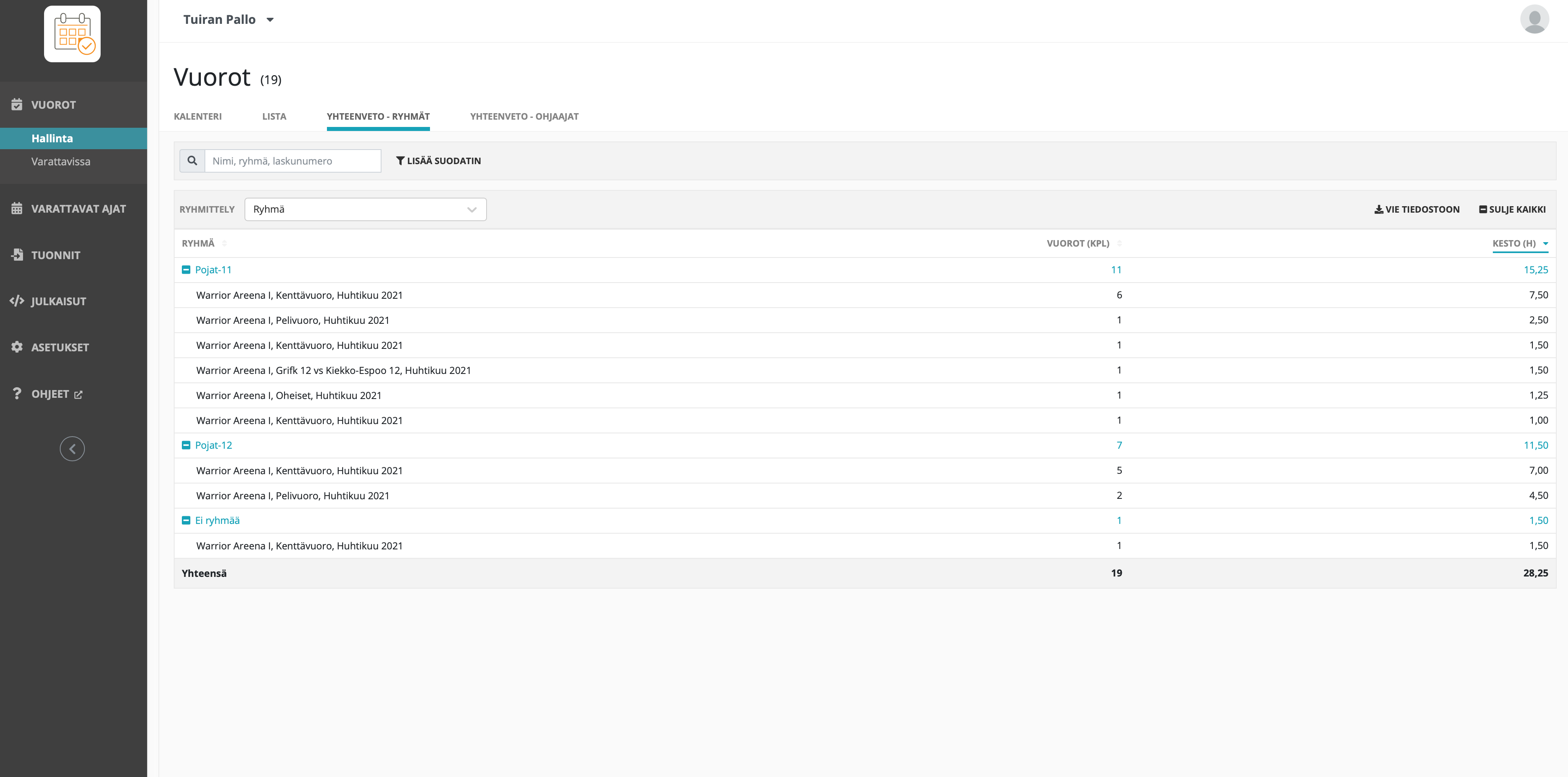Click the Vuorot calendar-check sidebar icon
The width and height of the screenshot is (1568, 777).
tap(17, 105)
